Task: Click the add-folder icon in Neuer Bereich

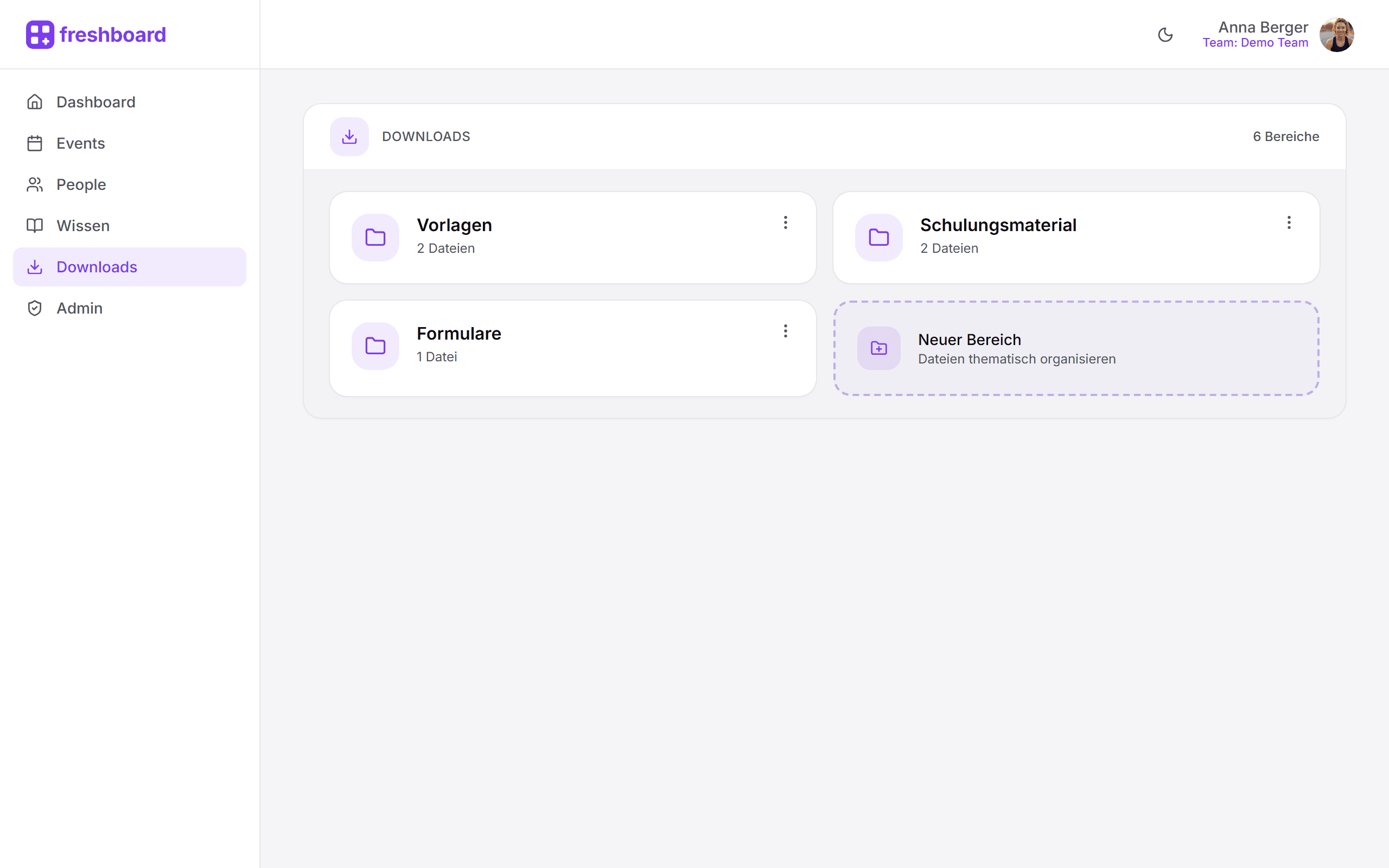Action: click(x=879, y=348)
